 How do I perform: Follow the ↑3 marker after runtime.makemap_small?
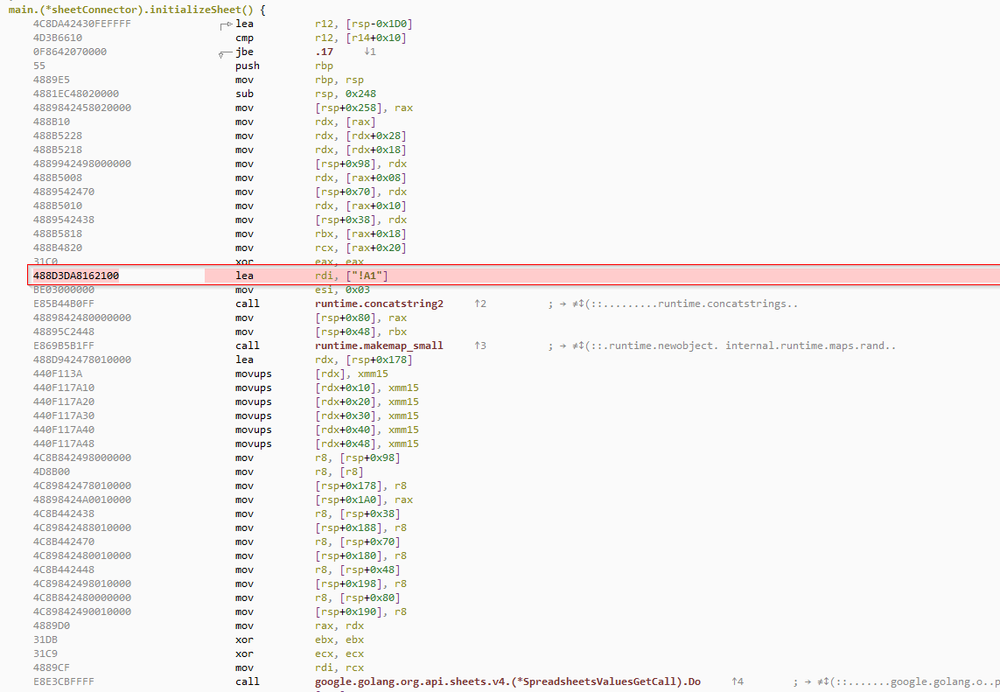[480, 346]
